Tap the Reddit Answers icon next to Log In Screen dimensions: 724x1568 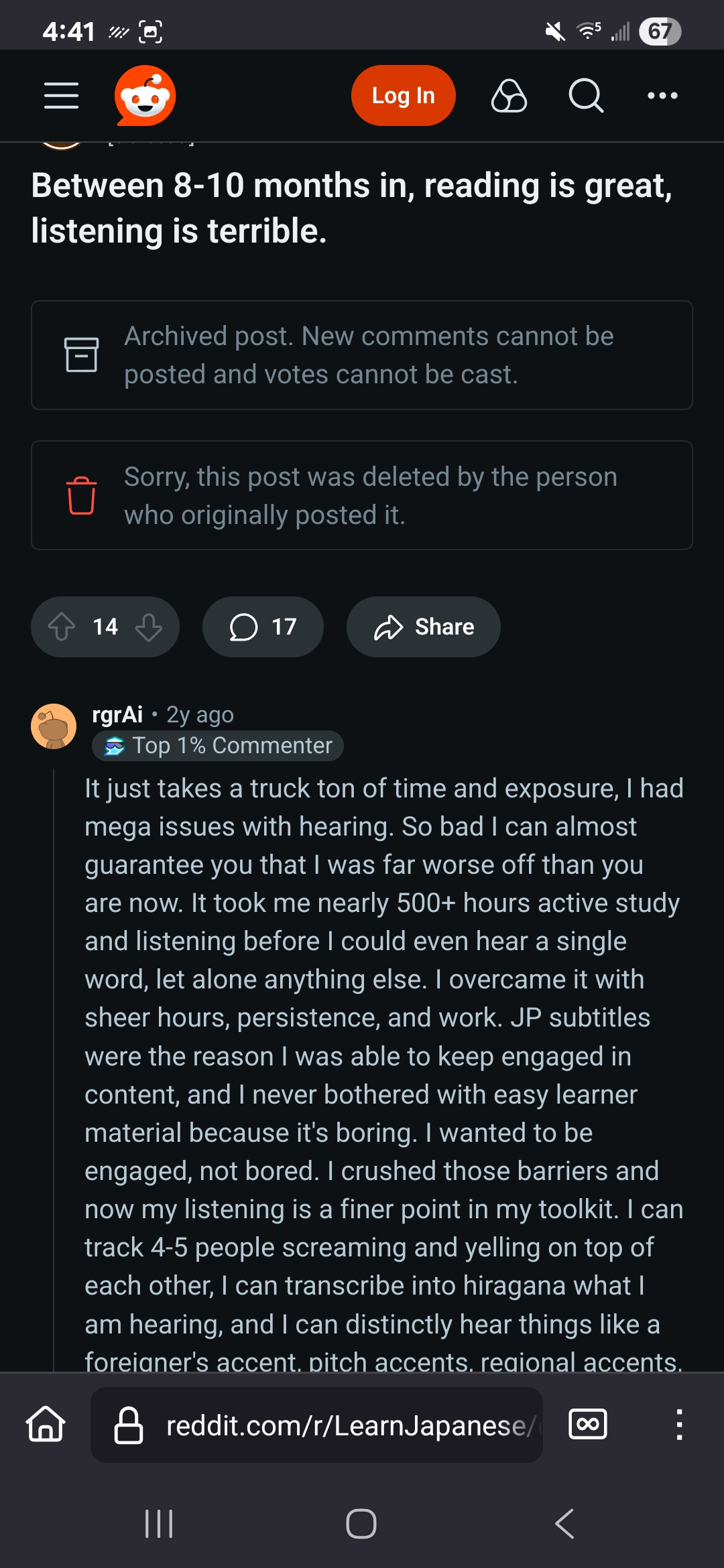(509, 96)
